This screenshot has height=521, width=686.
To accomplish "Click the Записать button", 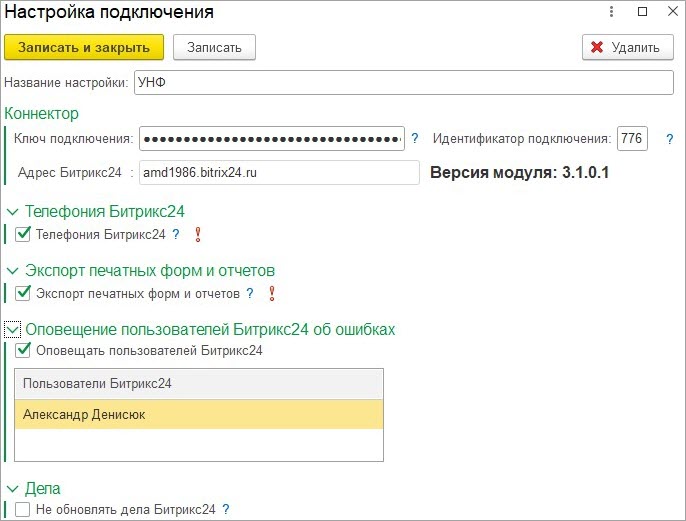I will [214, 47].
